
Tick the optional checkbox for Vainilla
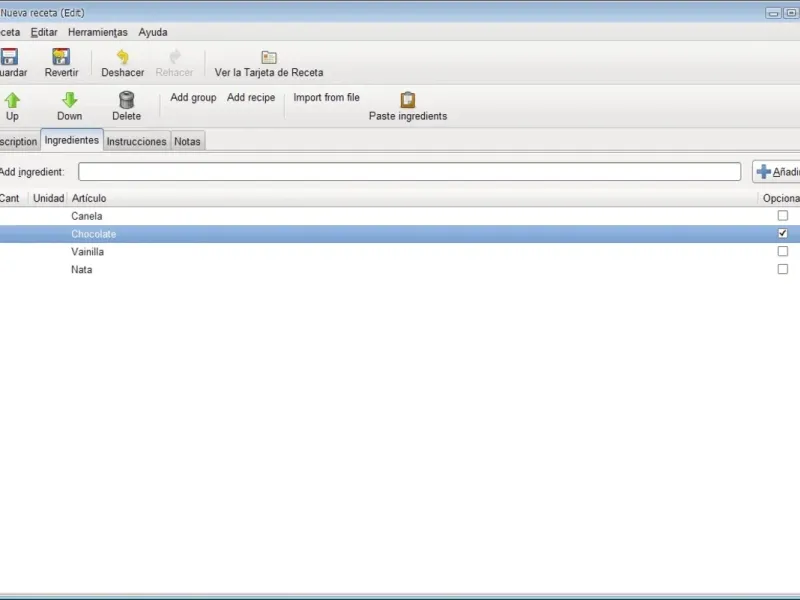[x=782, y=252]
